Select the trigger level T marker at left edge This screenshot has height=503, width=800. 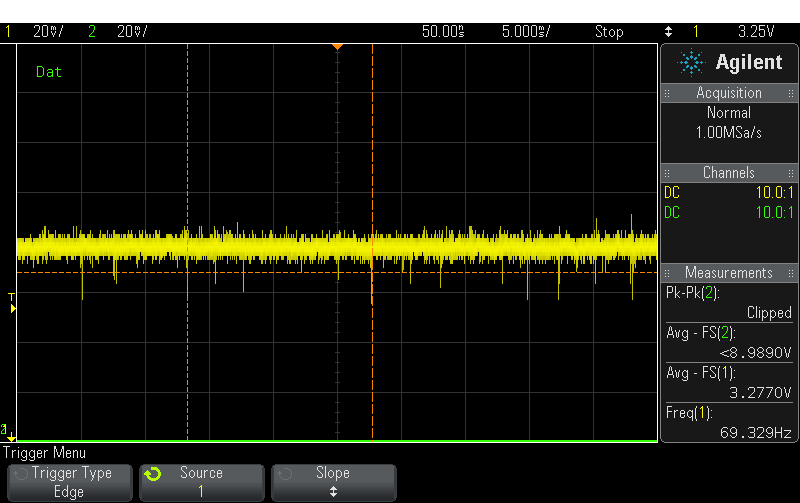tap(12, 303)
